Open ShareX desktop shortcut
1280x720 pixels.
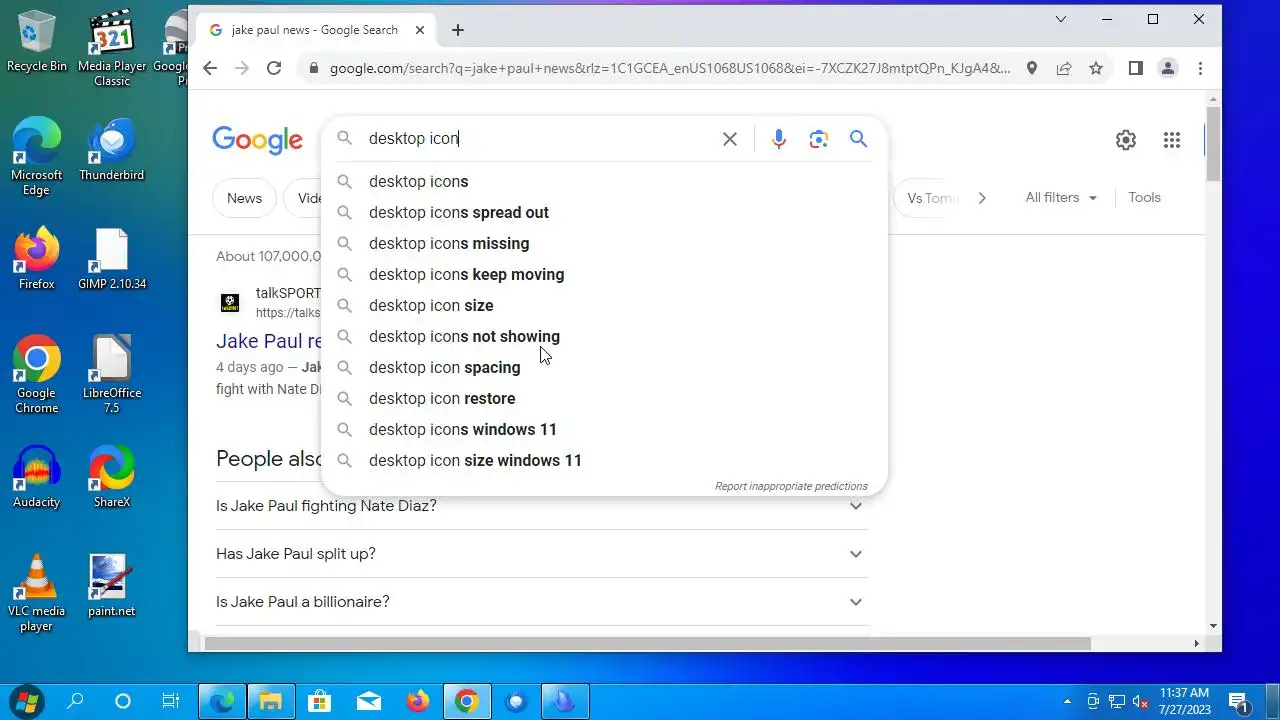[x=112, y=477]
